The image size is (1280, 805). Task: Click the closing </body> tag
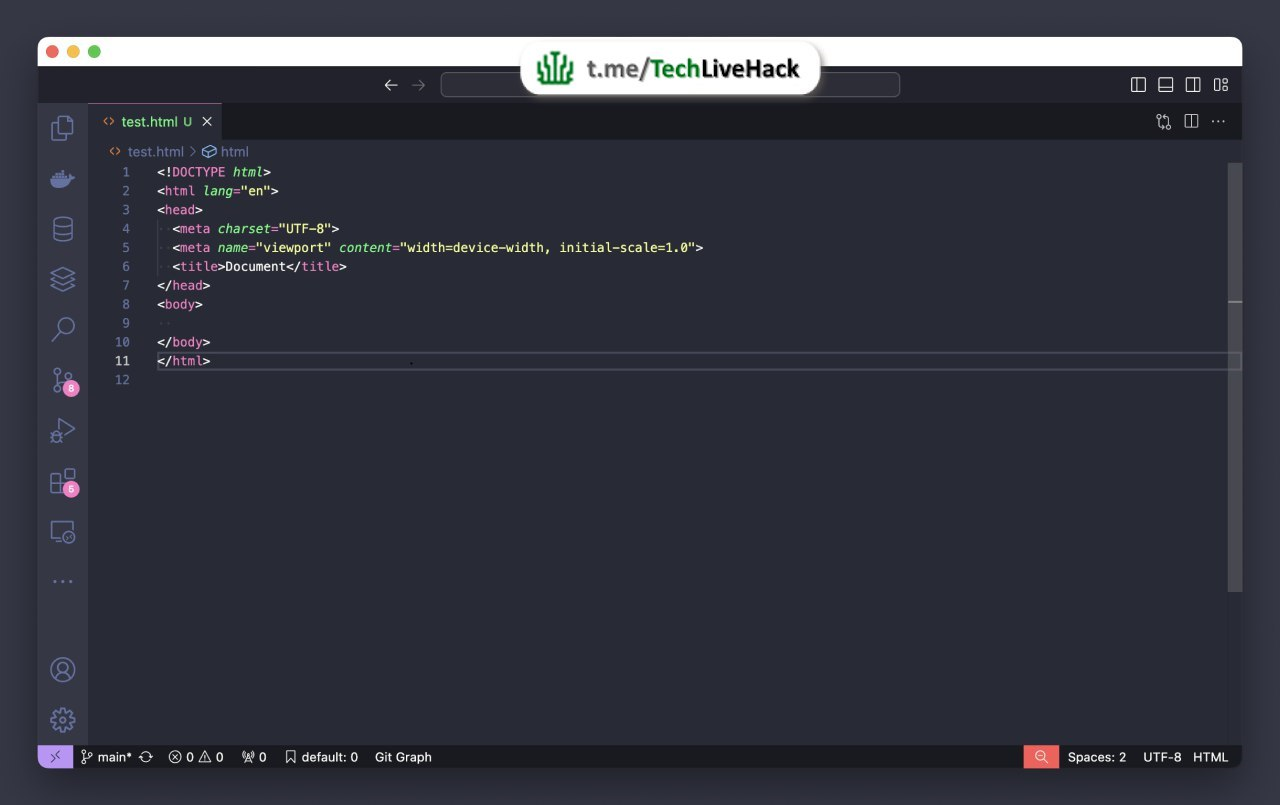tap(184, 342)
